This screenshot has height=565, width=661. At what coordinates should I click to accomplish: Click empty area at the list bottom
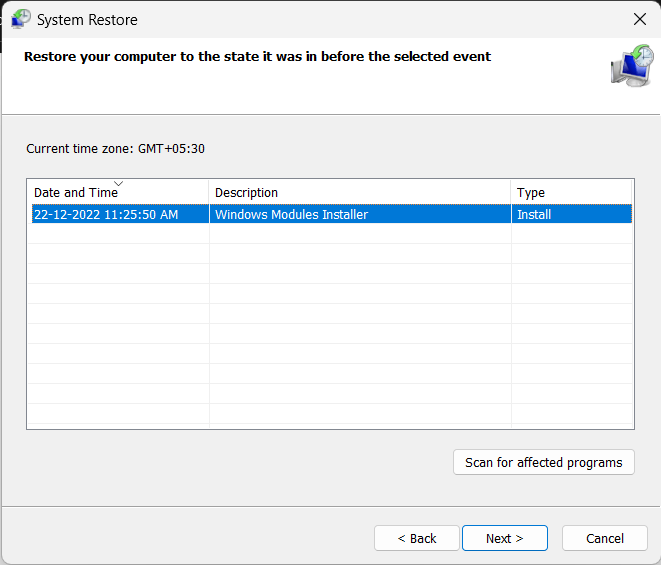click(x=330, y=414)
